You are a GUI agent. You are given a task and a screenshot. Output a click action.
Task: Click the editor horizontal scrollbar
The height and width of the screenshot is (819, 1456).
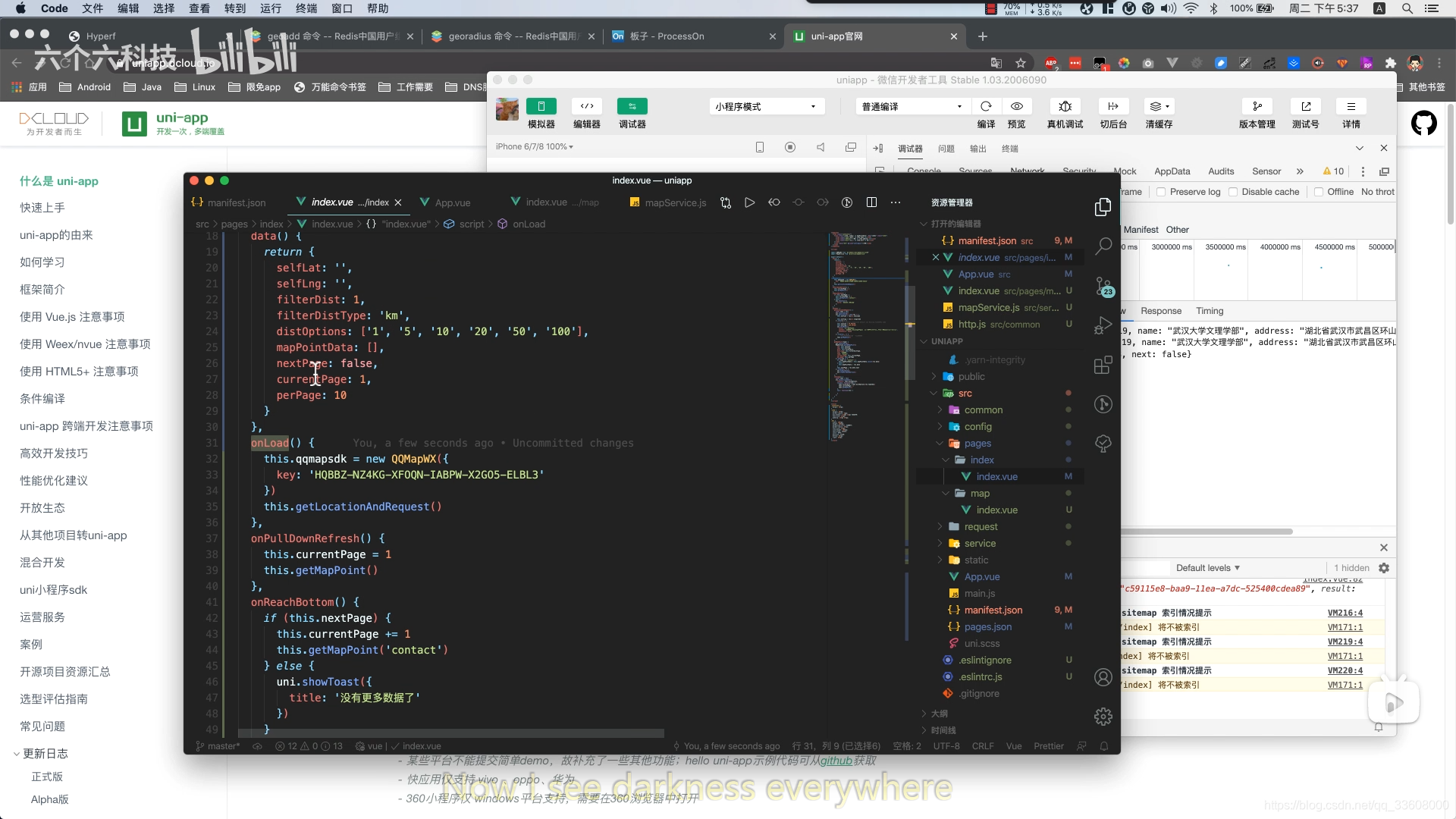[451, 733]
